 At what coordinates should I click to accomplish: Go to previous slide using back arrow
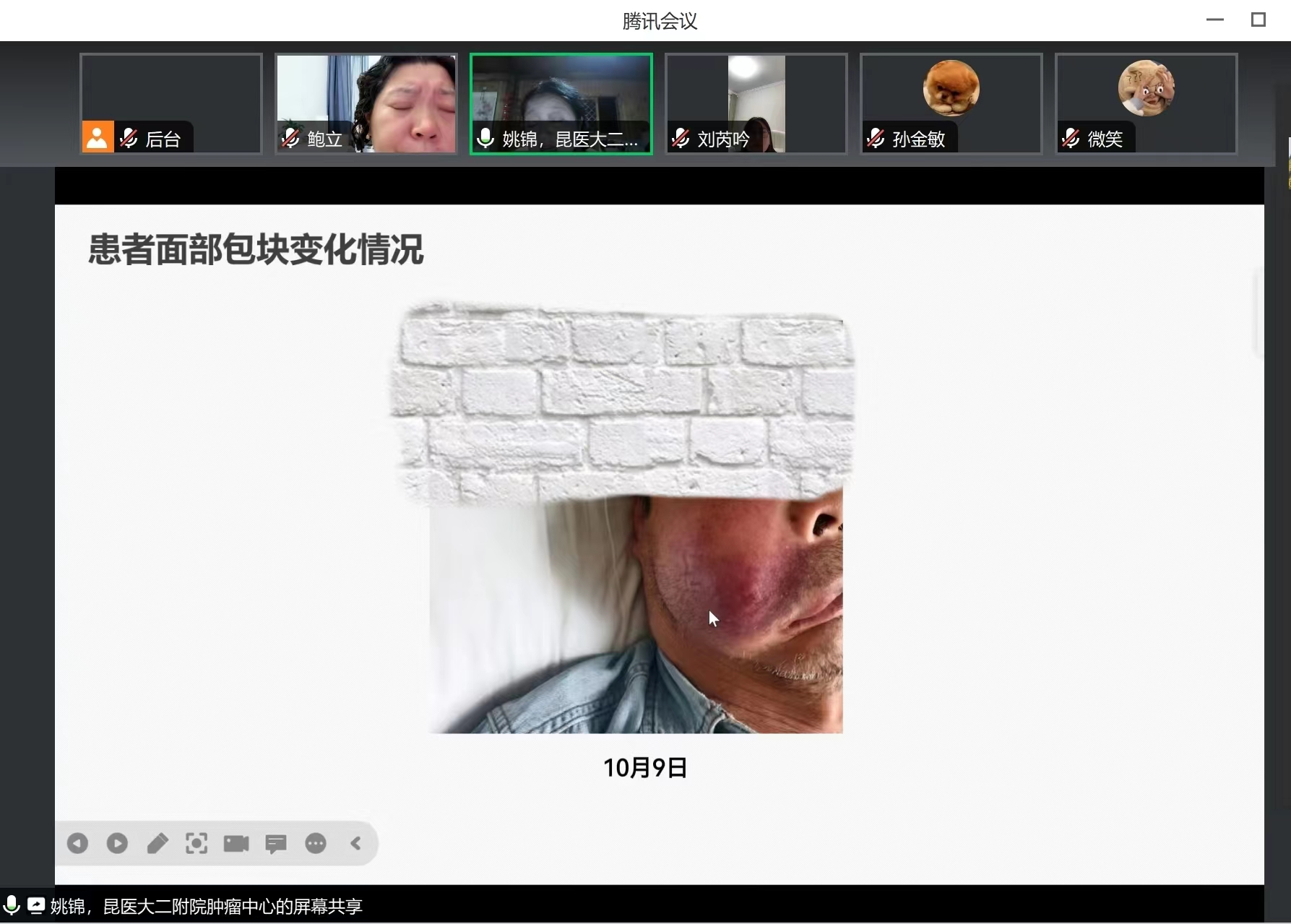click(77, 843)
